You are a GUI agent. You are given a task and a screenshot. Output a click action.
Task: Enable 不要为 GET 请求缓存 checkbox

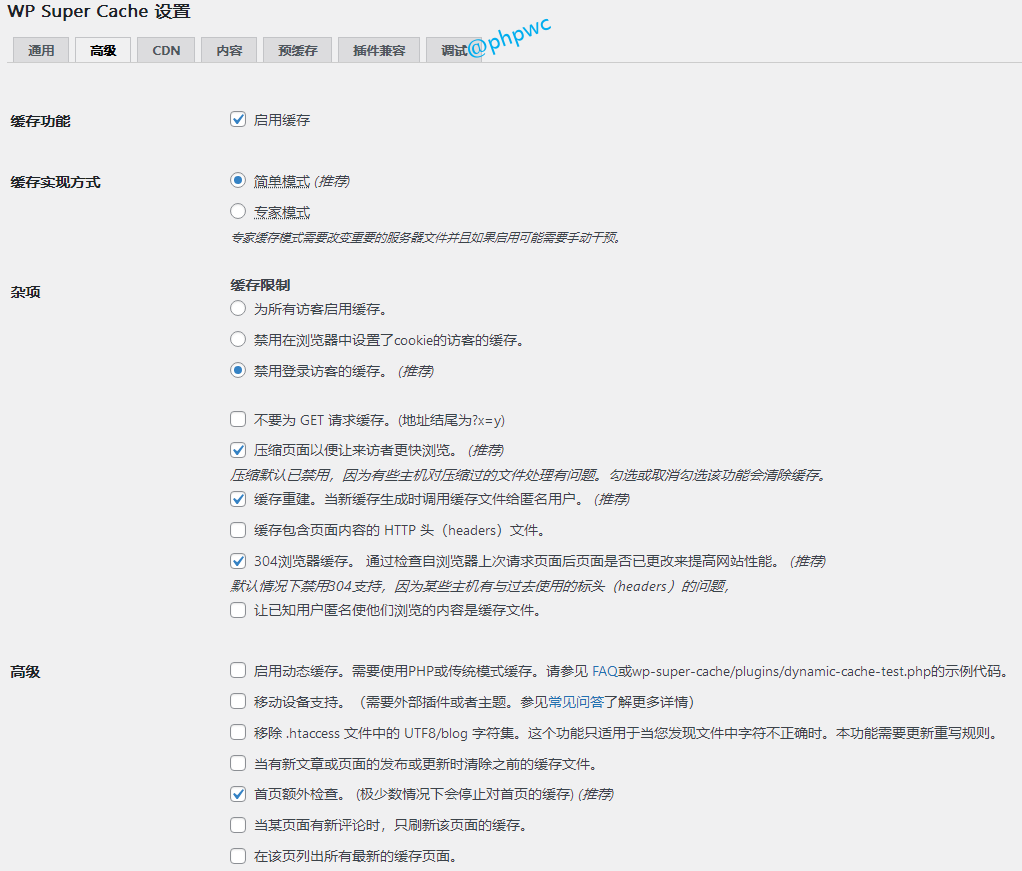pyautogui.click(x=238, y=419)
